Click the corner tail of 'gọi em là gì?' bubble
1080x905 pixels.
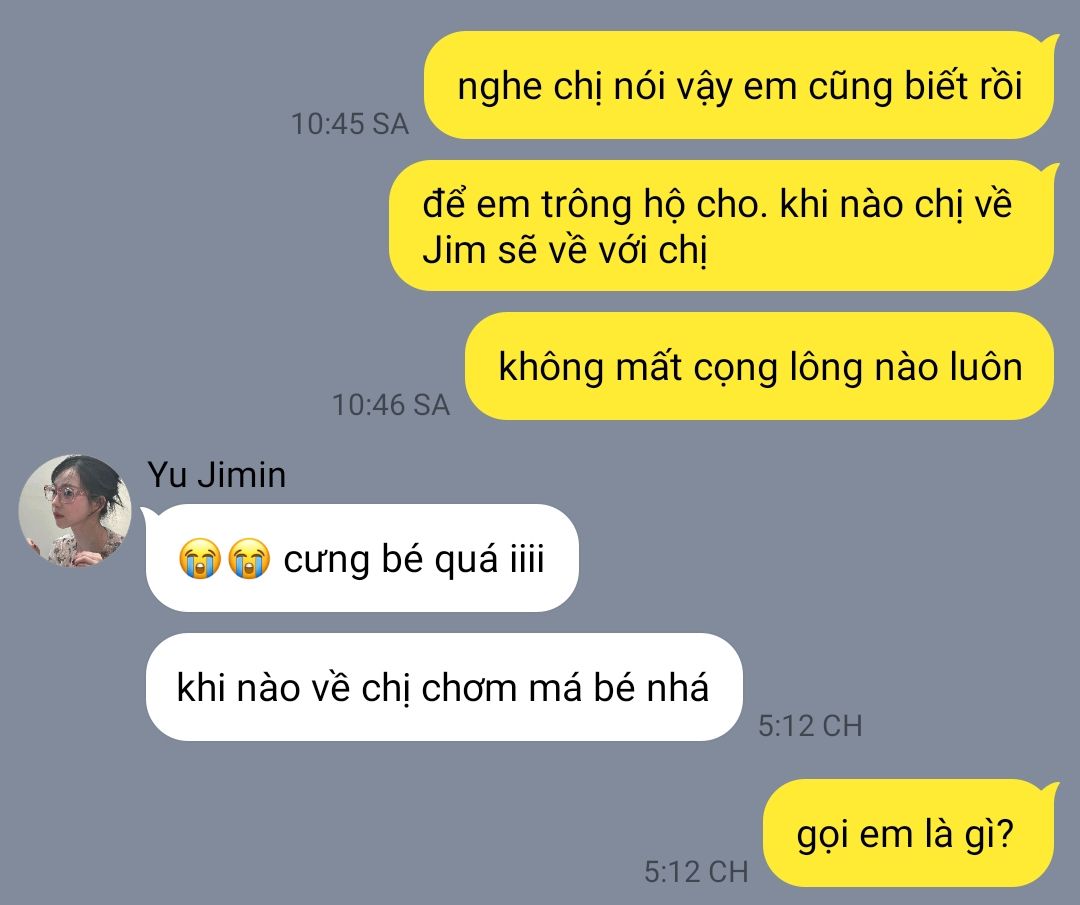1050,789
